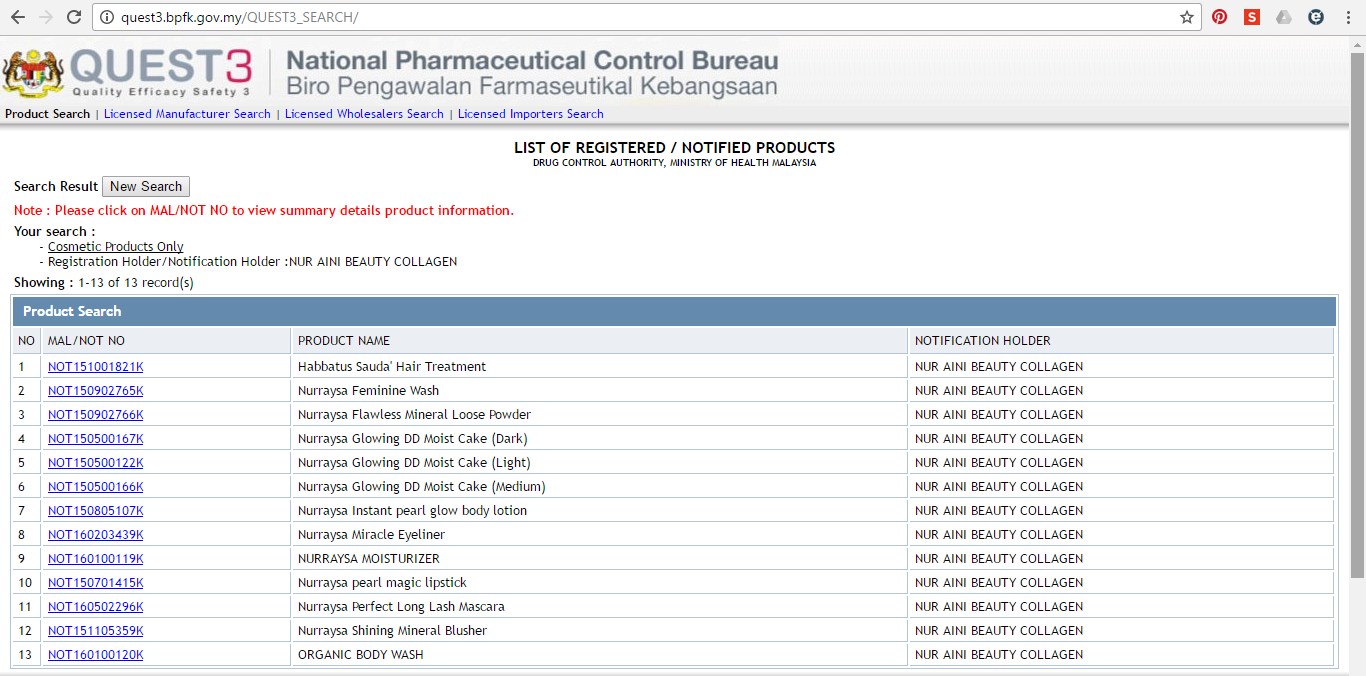Reload the page with the refresh icon

pos(74,17)
